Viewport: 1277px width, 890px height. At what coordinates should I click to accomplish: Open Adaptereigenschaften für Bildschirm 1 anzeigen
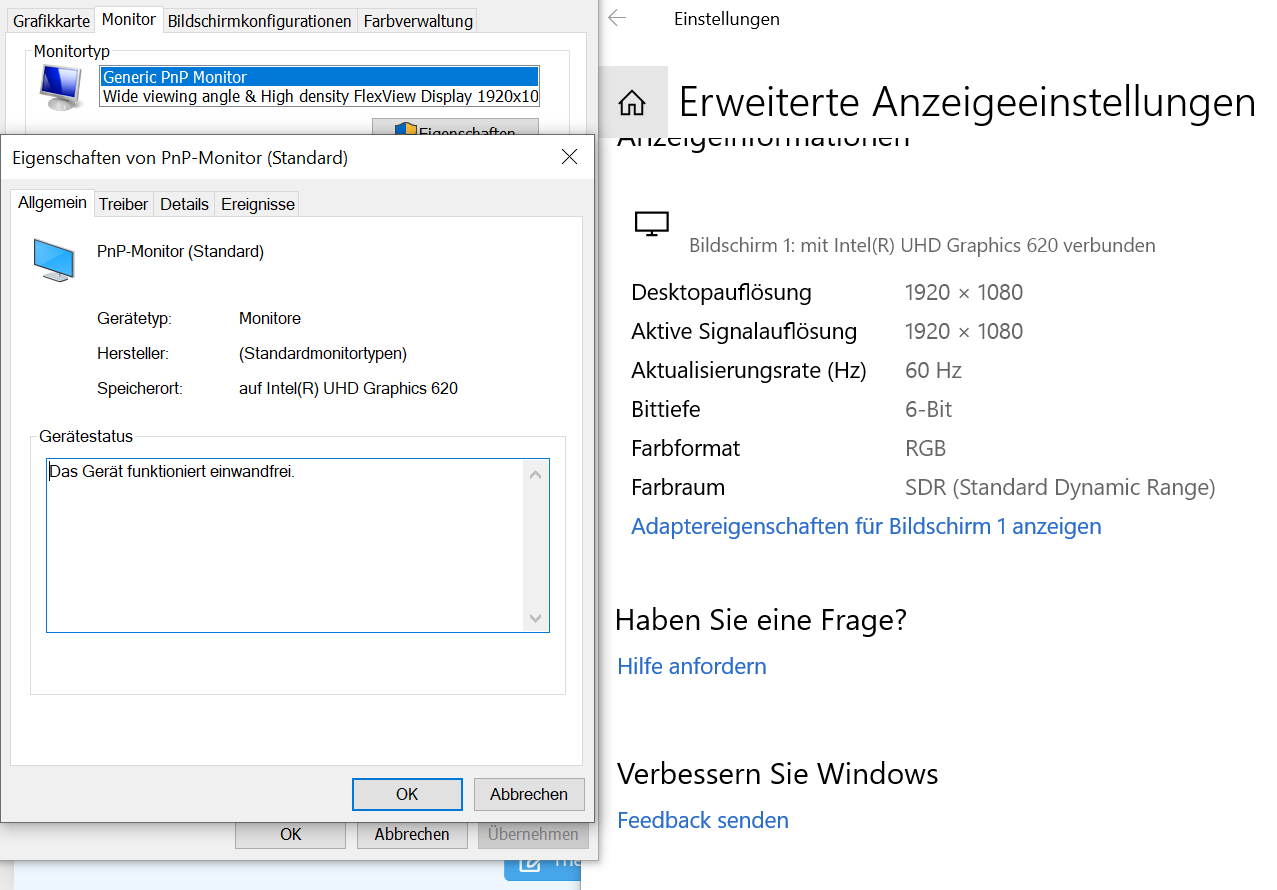[866, 526]
